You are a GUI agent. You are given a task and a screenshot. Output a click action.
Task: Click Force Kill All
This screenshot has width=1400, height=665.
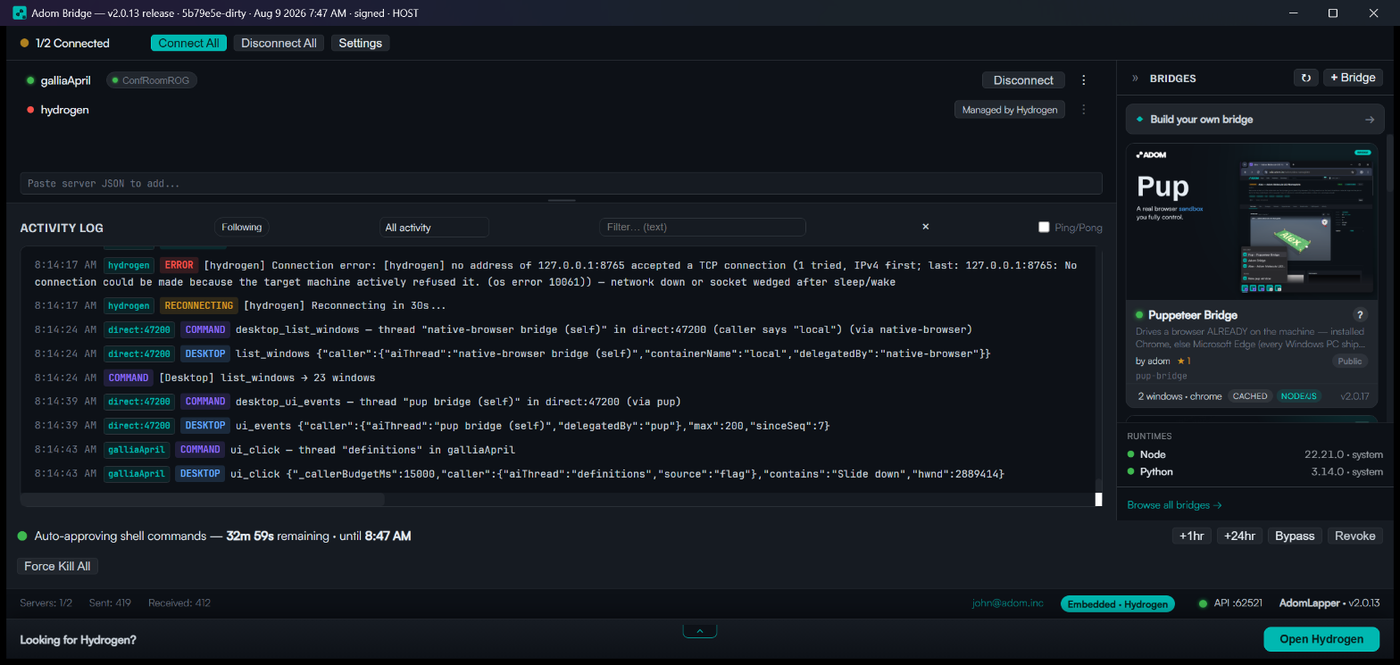pyautogui.click(x=57, y=566)
